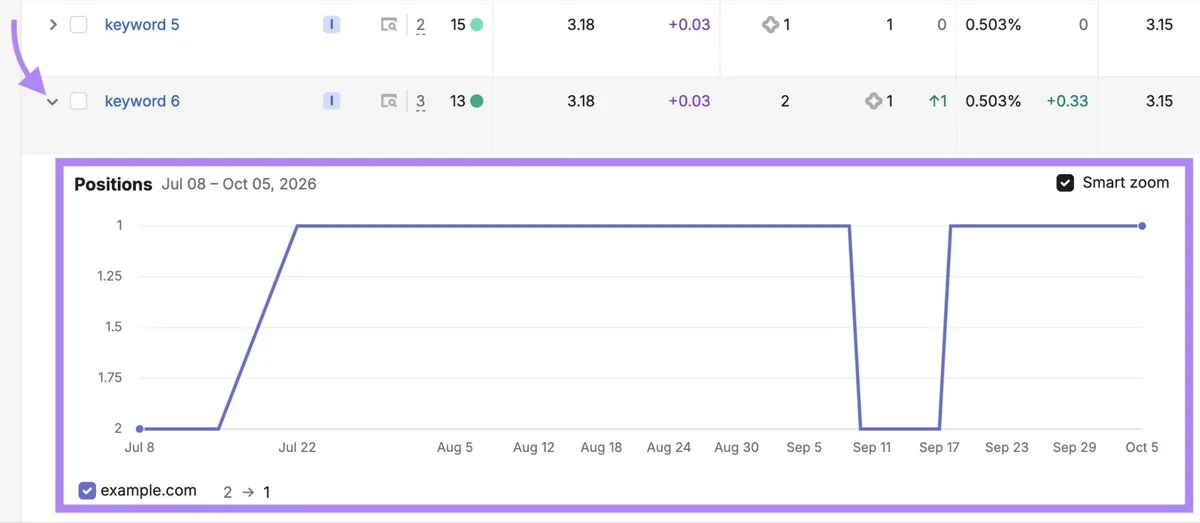This screenshot has width=1200, height=523.
Task: Click the 2 → 1 position change text
Action: point(246,492)
